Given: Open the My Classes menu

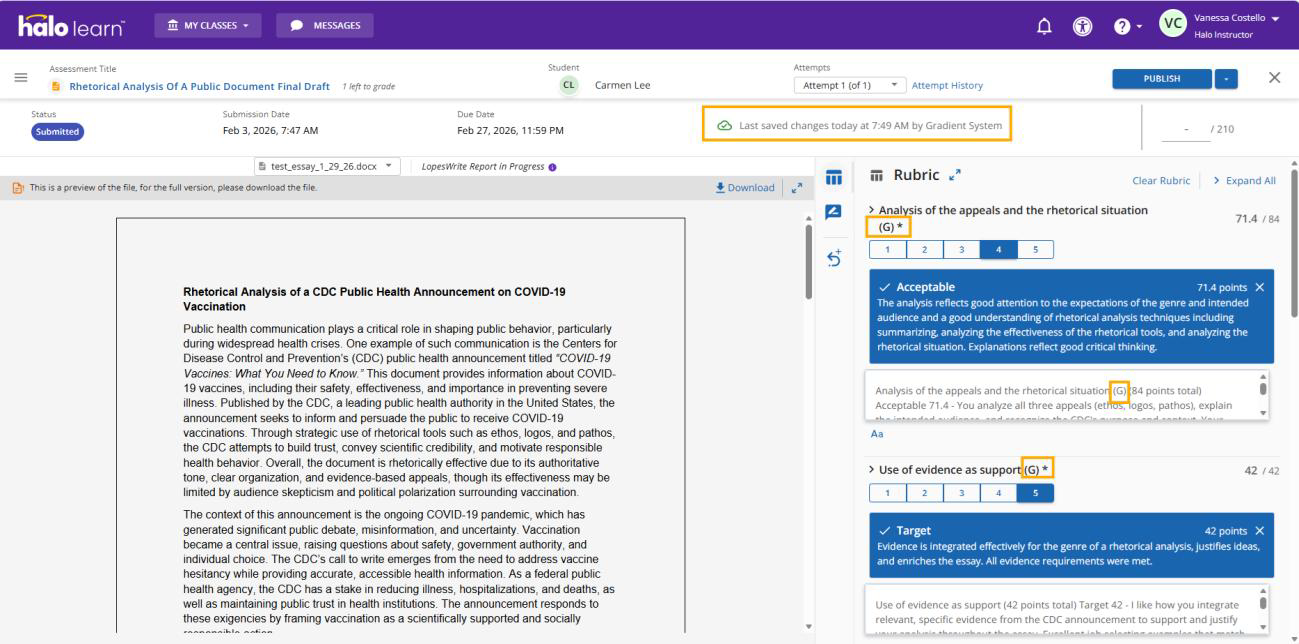Looking at the screenshot, I should pyautogui.click(x=209, y=25).
